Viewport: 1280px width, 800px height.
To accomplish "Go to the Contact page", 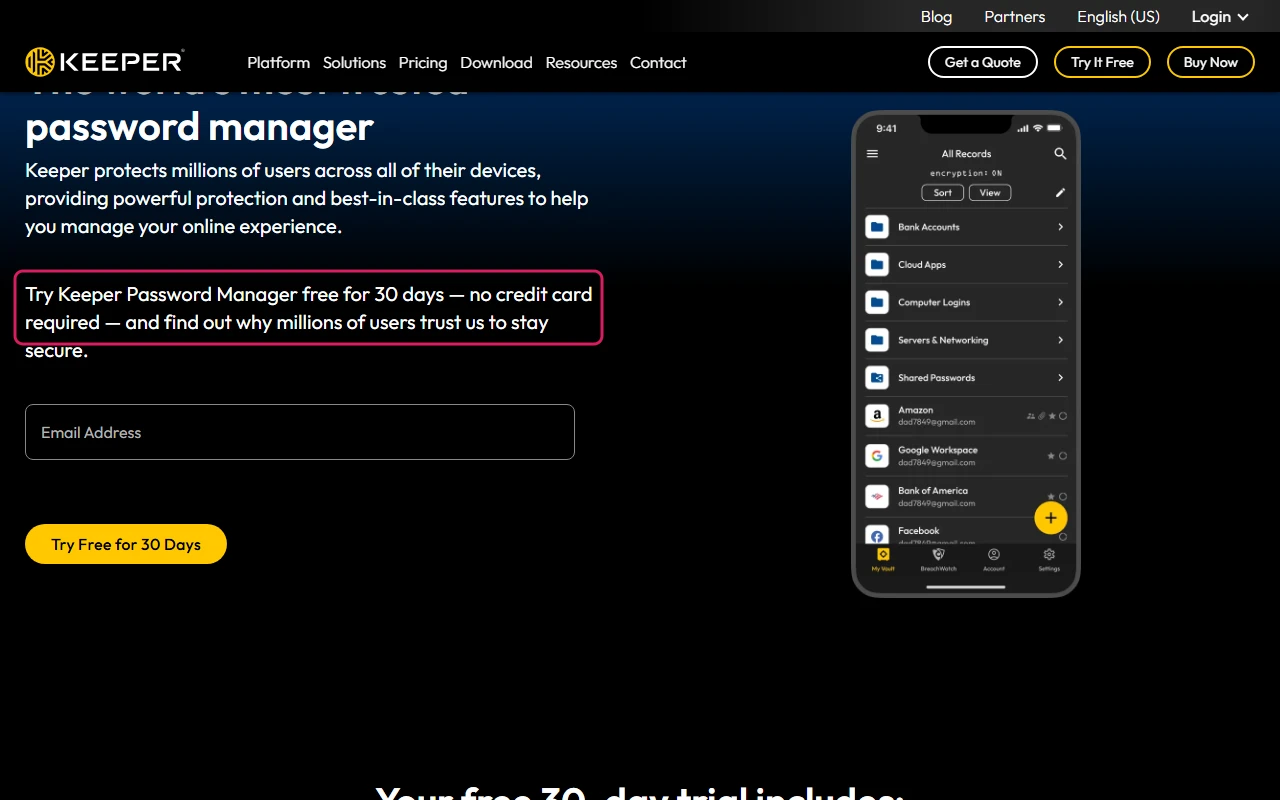I will click(658, 62).
